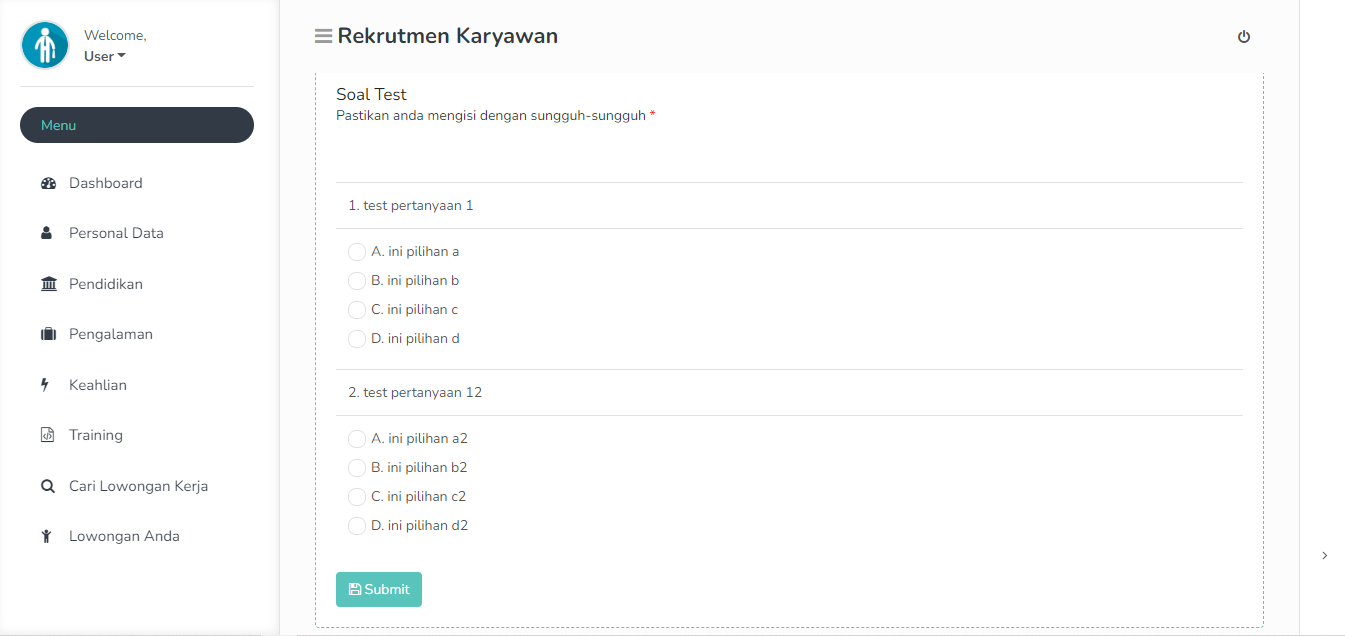This screenshot has height=636, width=1345.
Task: Expand the right side panel chevron
Action: (1324, 556)
